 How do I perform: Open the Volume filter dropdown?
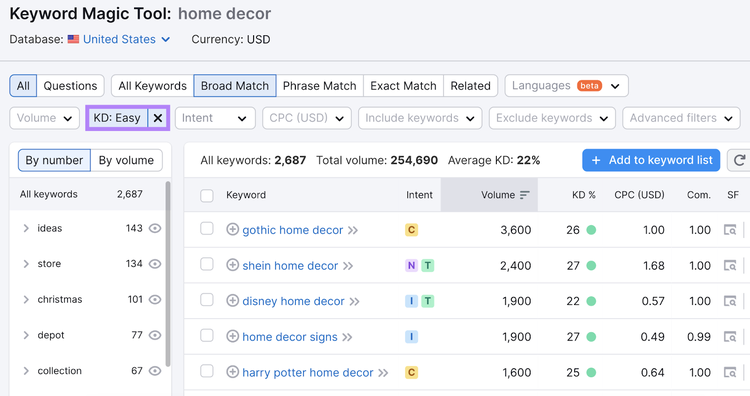(44, 118)
